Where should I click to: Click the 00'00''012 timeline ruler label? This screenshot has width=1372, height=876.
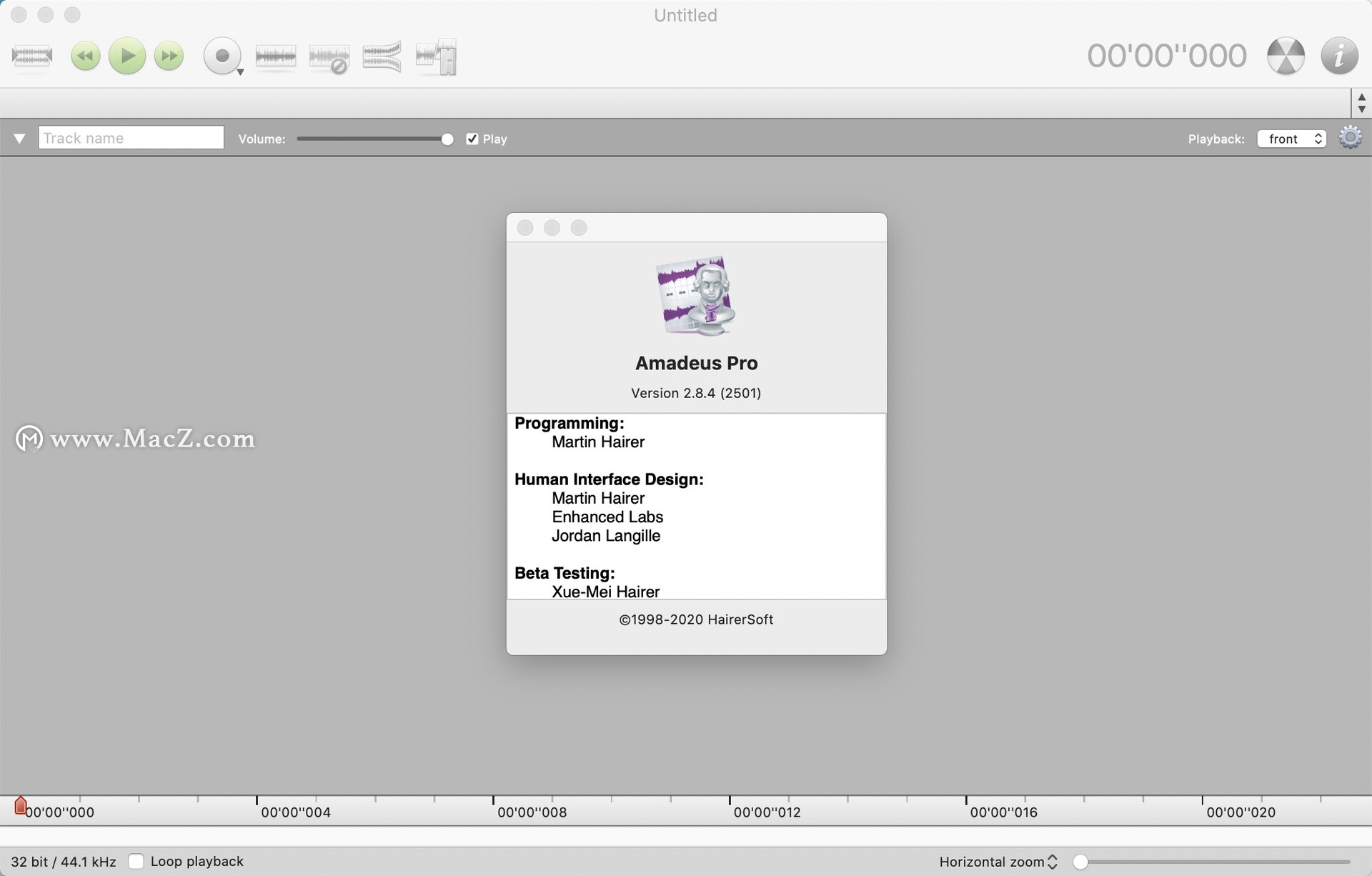[x=767, y=812]
